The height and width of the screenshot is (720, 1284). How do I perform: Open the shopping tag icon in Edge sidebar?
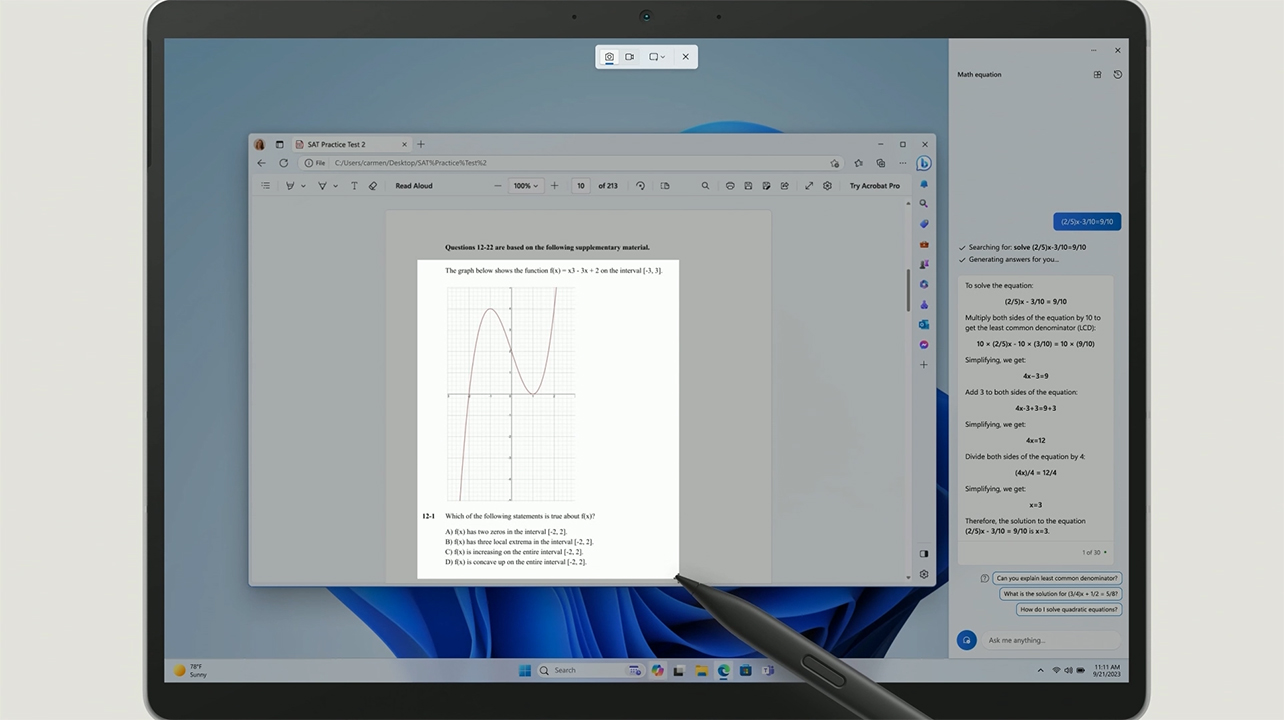click(924, 224)
